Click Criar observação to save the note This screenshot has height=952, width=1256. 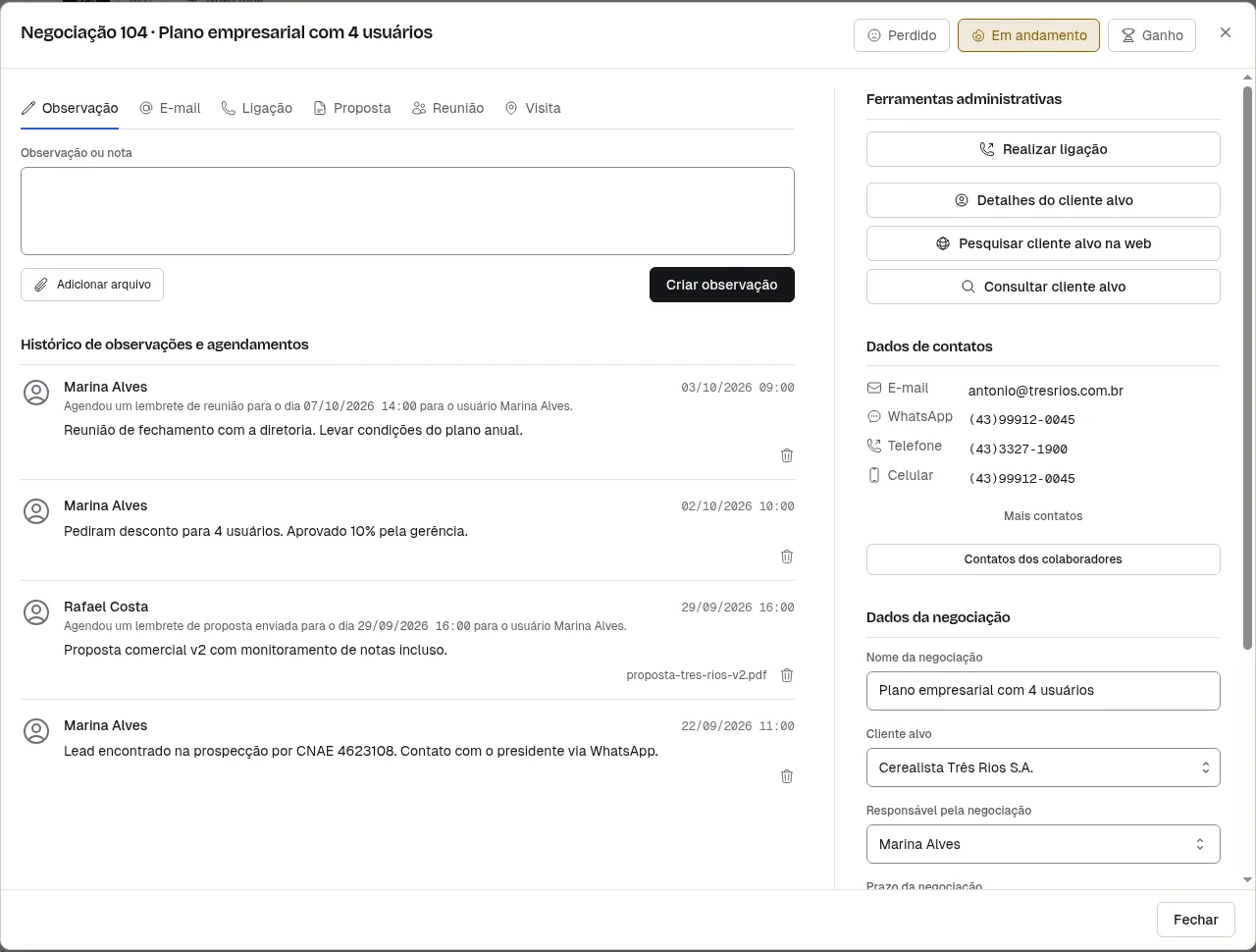tap(722, 285)
